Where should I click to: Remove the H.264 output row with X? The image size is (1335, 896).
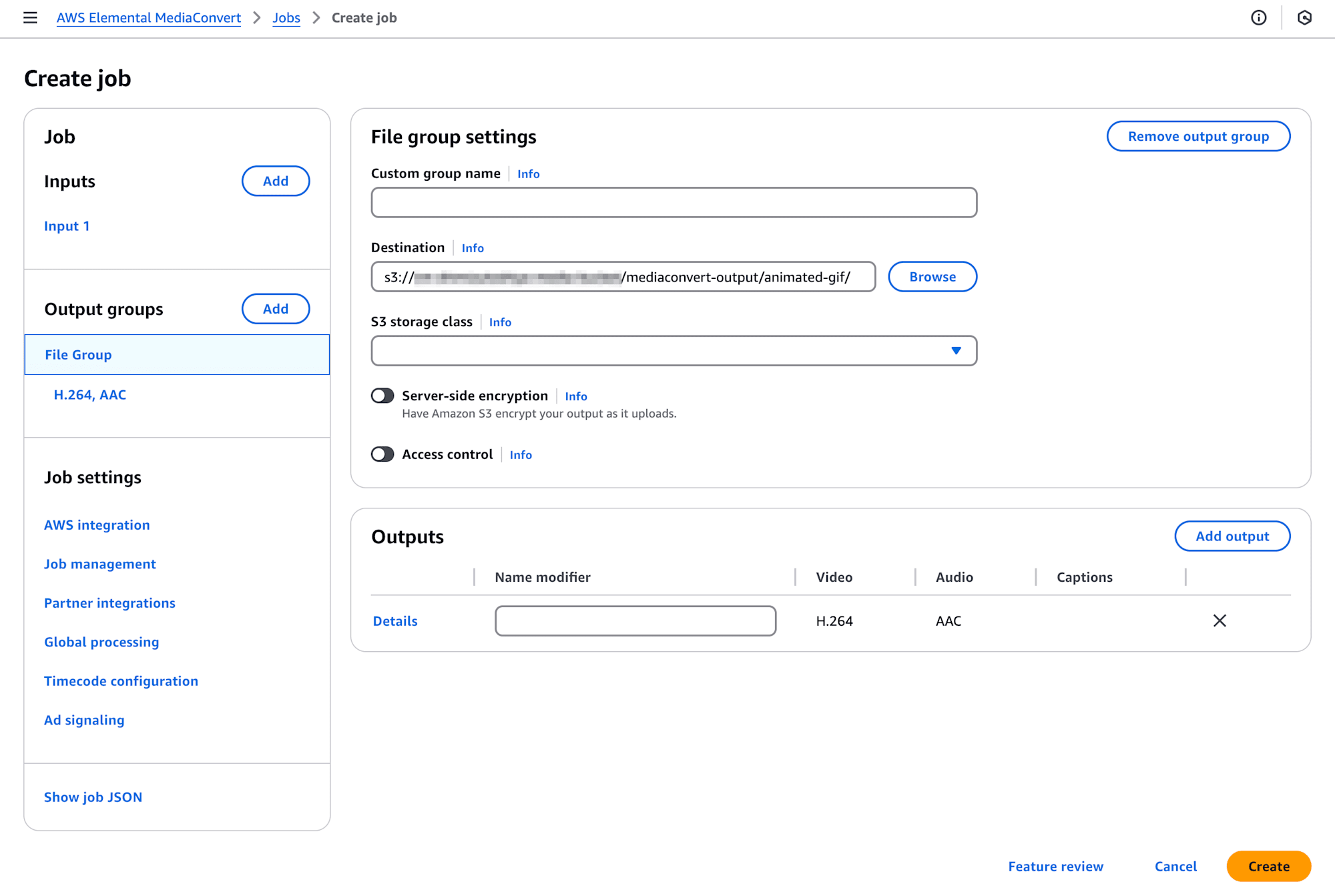1220,620
